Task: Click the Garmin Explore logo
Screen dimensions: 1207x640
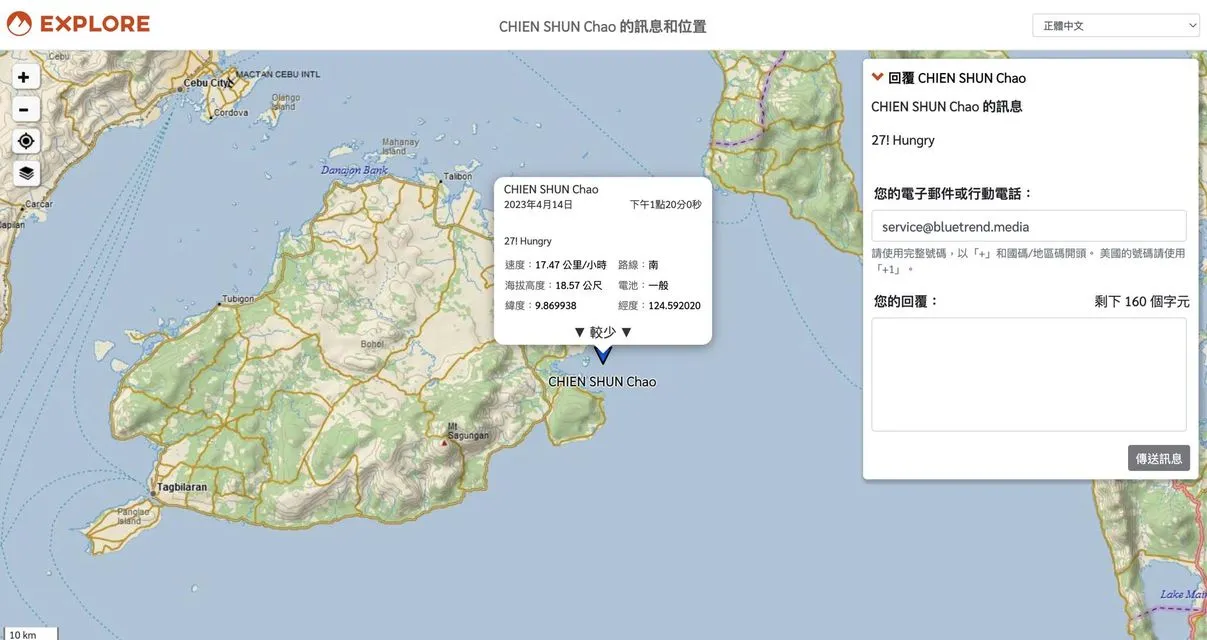Action: (x=78, y=24)
